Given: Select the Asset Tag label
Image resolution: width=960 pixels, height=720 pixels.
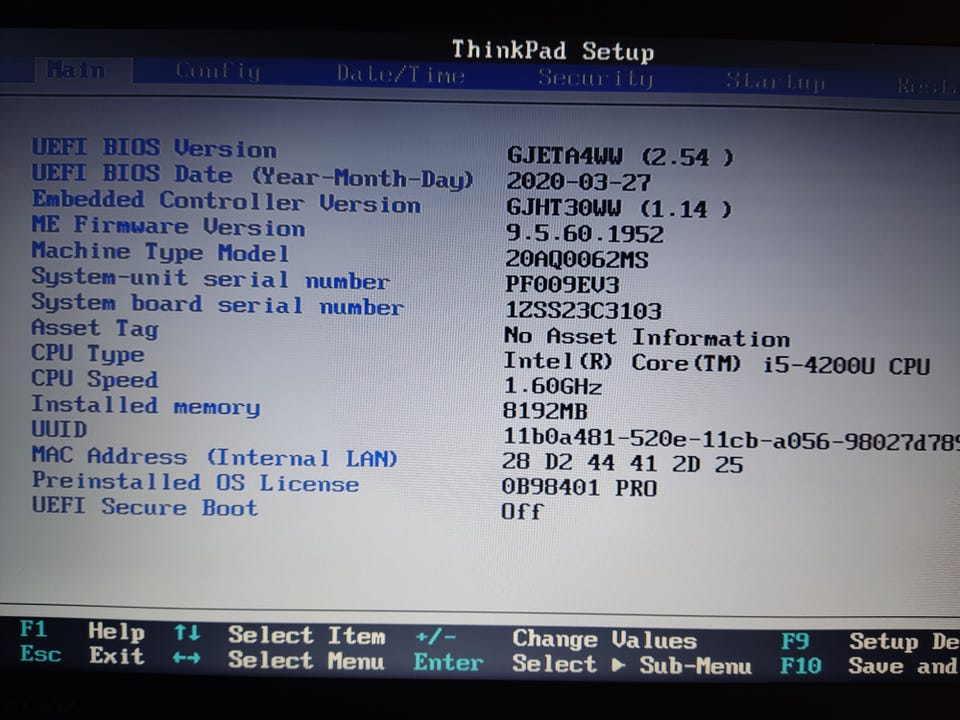Looking at the screenshot, I should pyautogui.click(x=95, y=329).
